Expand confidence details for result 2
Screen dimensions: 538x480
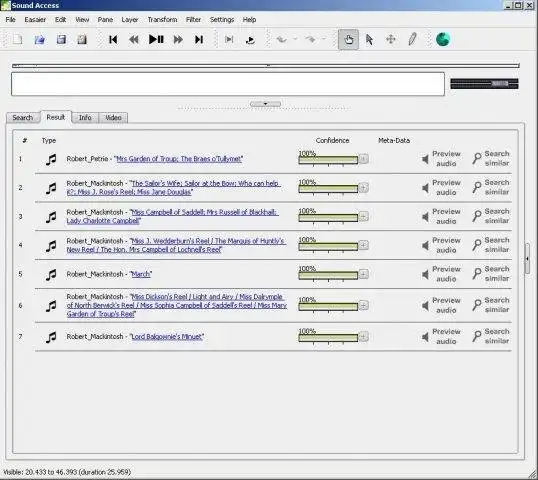(x=363, y=188)
